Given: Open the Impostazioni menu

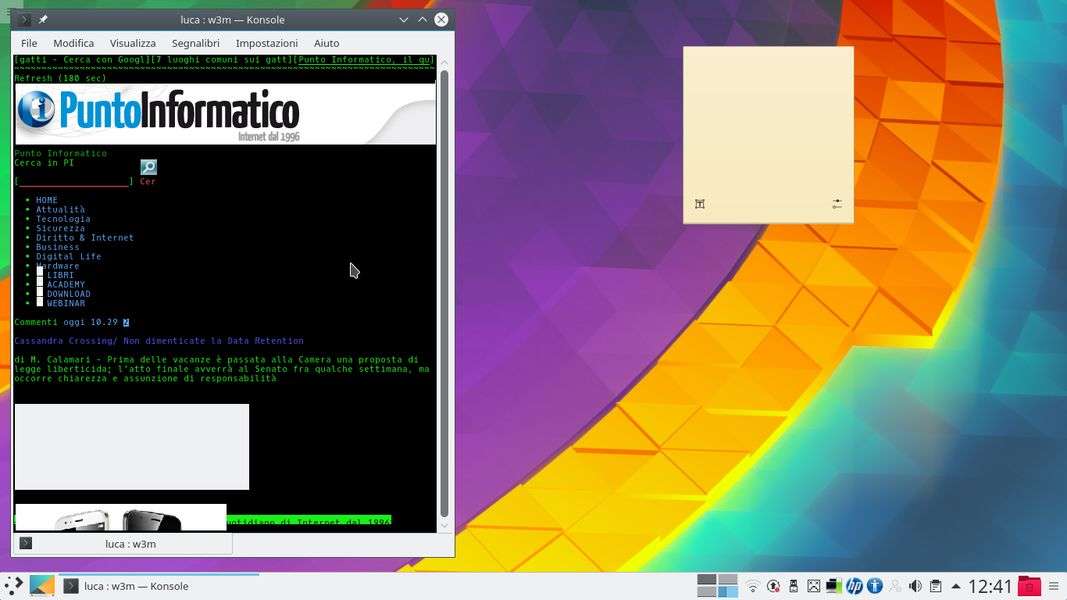Looking at the screenshot, I should (x=266, y=43).
